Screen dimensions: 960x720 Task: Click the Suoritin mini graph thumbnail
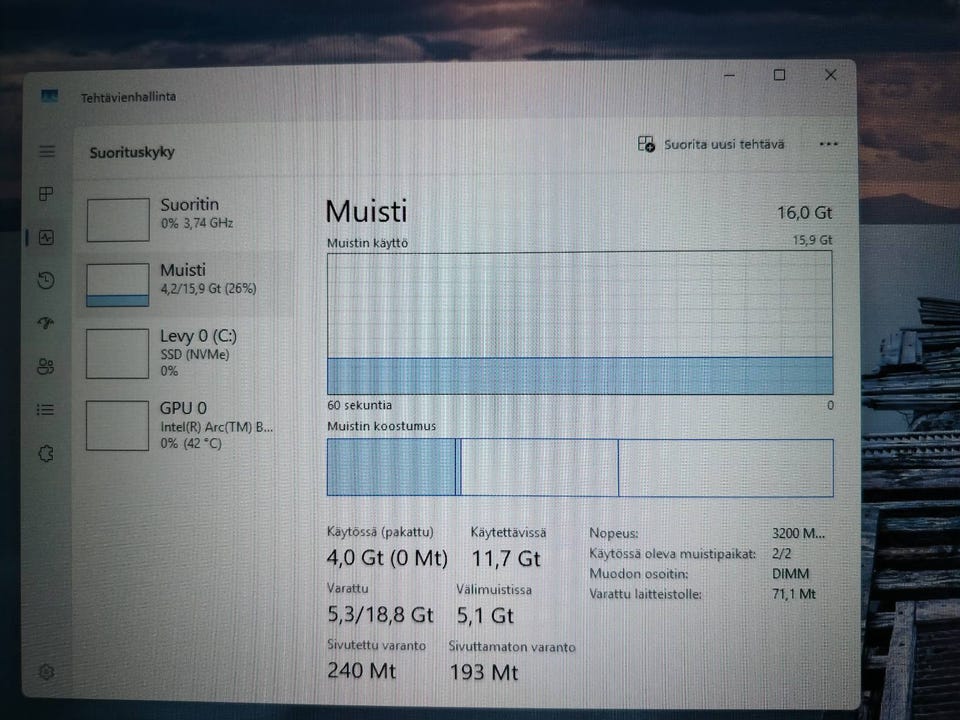point(118,219)
